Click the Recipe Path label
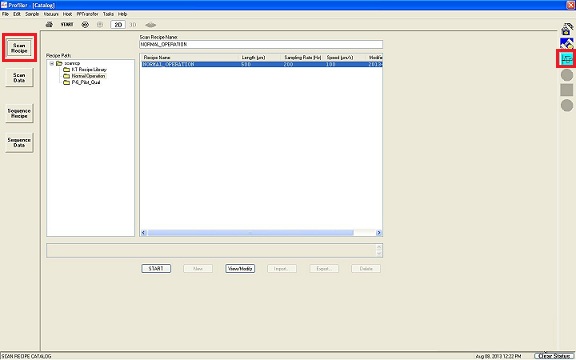Image resolution: width=576 pixels, height=360 pixels. pos(58,55)
